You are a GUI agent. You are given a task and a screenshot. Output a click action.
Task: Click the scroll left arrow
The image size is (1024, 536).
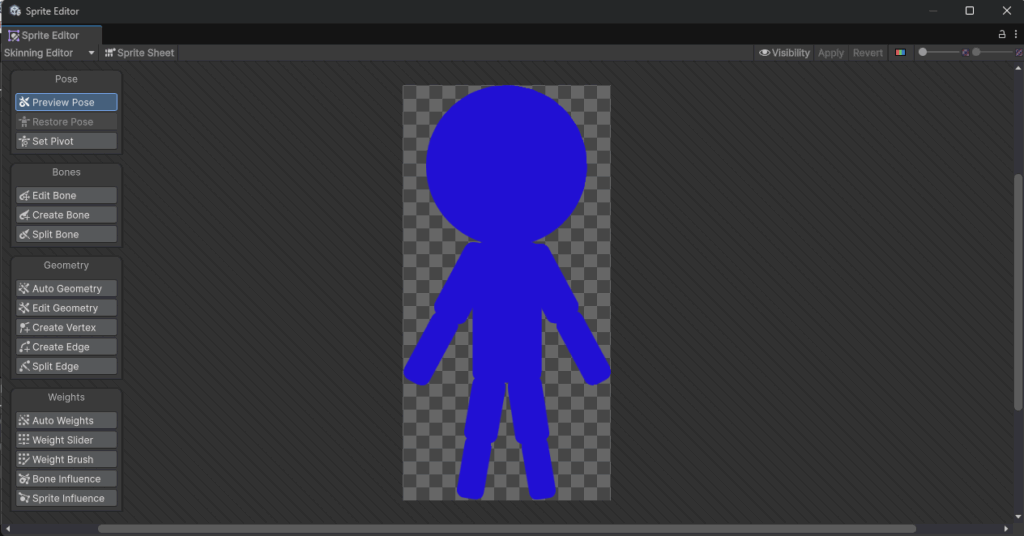pos(8,529)
